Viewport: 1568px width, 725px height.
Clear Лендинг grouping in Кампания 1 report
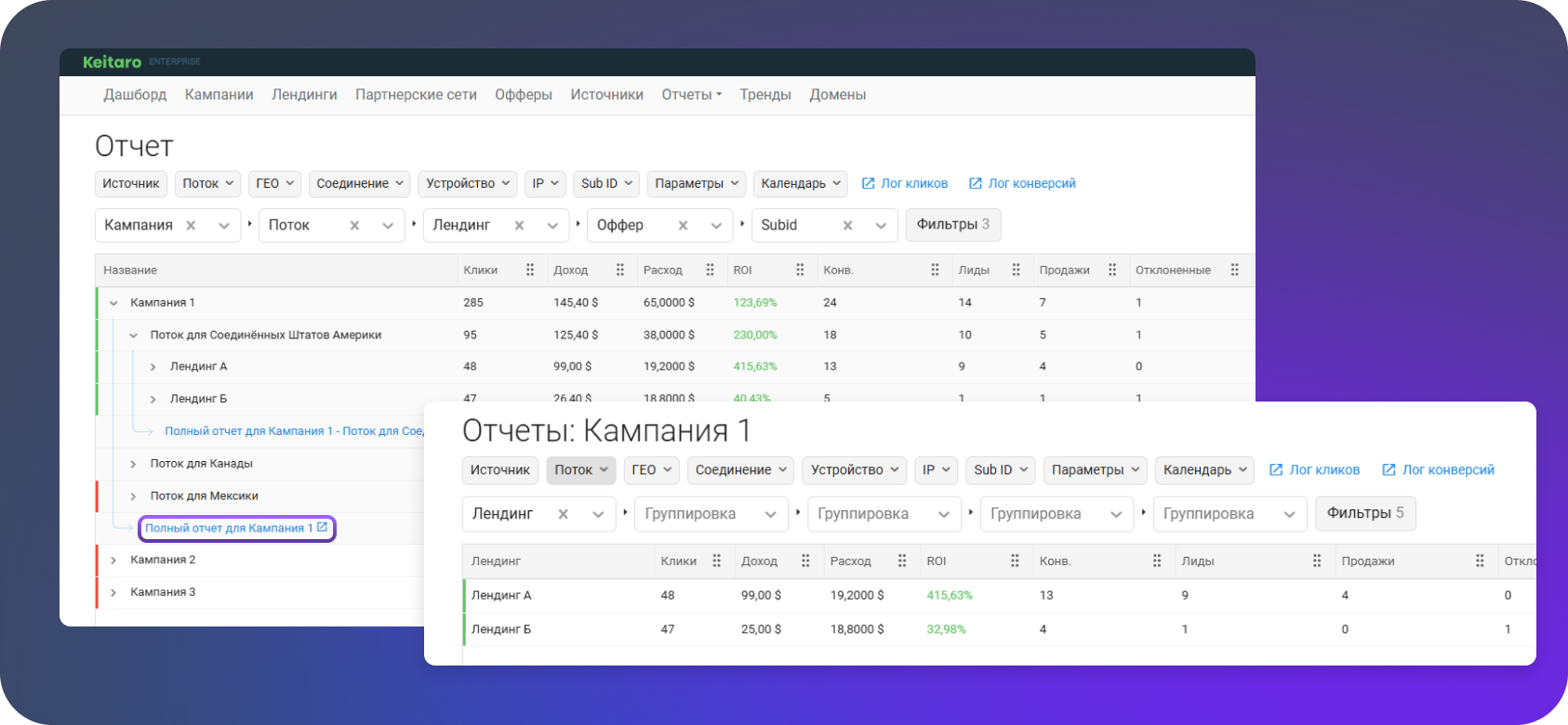point(564,514)
